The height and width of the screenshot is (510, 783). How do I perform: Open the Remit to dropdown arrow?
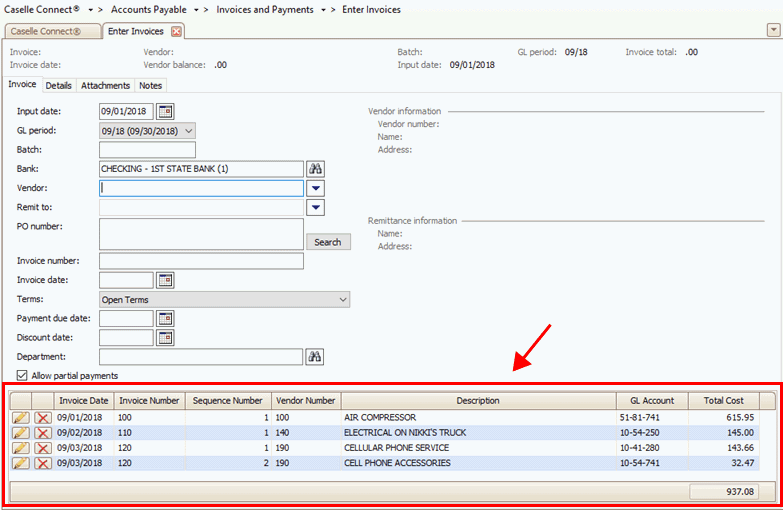point(316,207)
